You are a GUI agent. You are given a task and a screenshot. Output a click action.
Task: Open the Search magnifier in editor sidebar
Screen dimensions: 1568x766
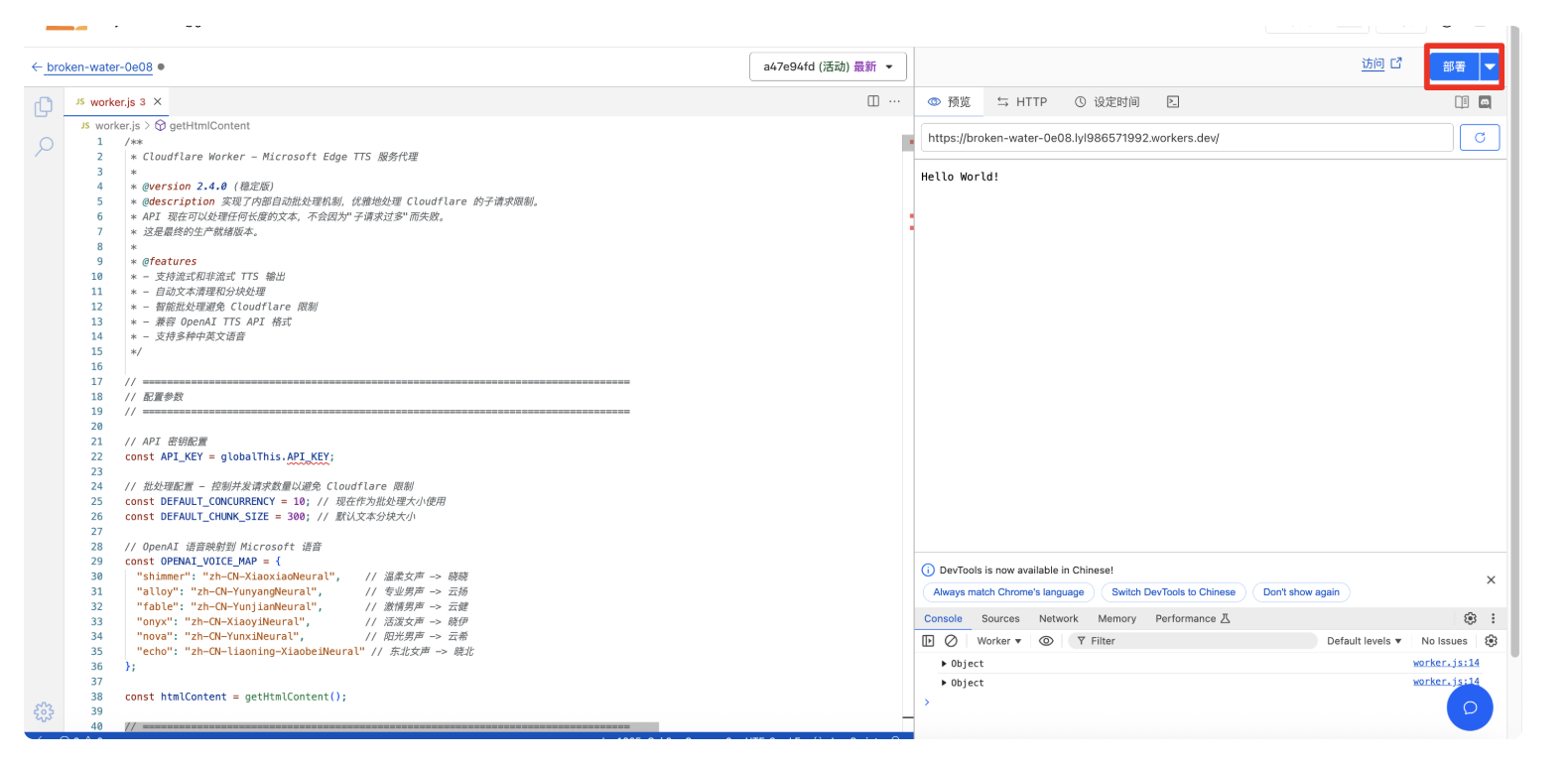[x=44, y=147]
